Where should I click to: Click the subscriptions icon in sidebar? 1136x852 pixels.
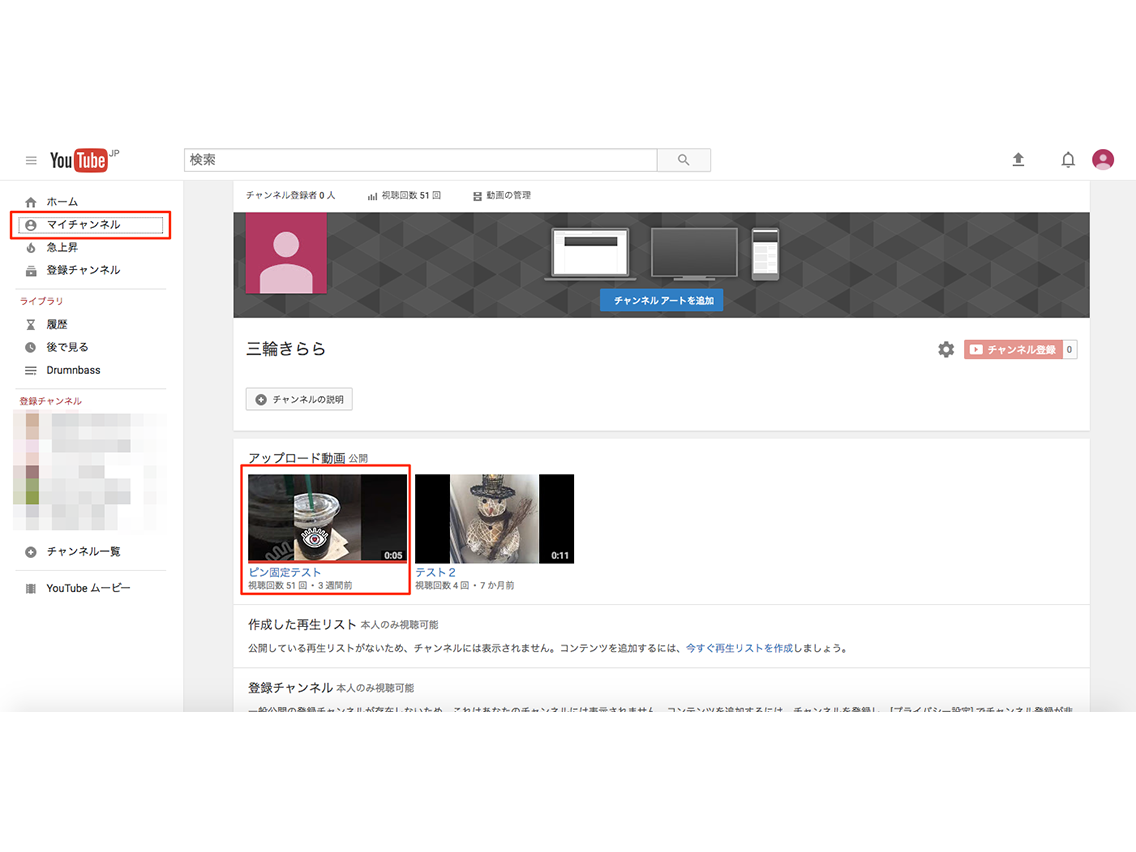(x=30, y=270)
